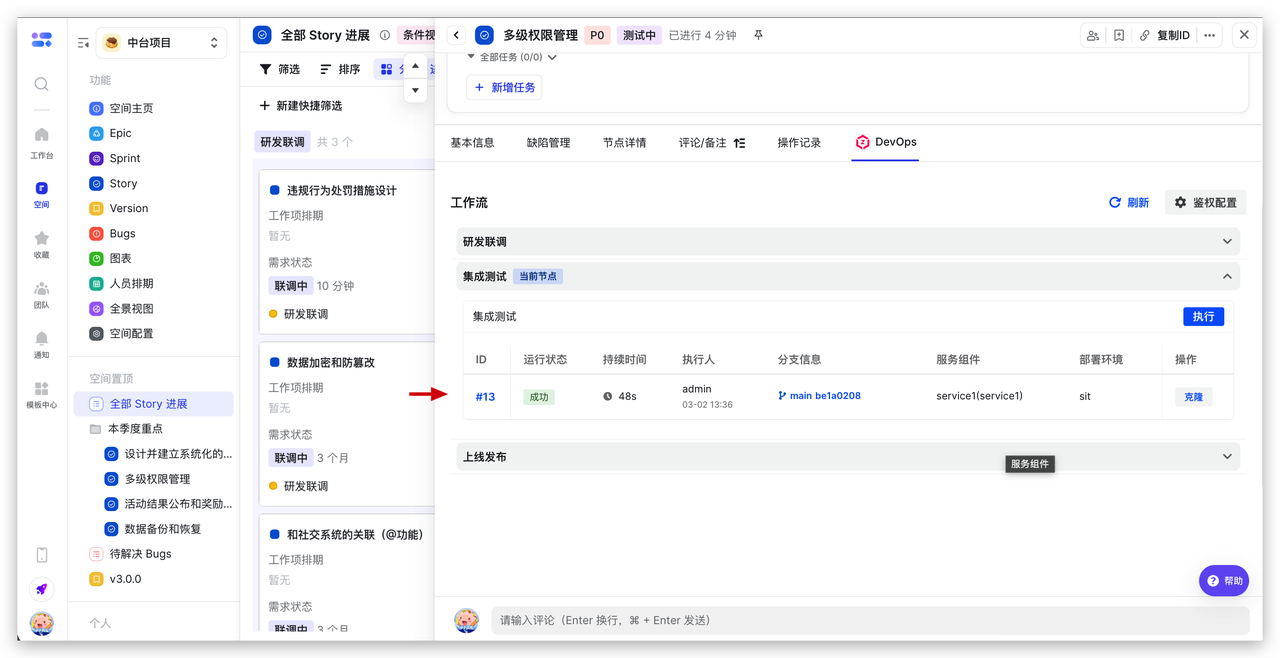Click the search icon in left rail

pyautogui.click(x=41, y=85)
